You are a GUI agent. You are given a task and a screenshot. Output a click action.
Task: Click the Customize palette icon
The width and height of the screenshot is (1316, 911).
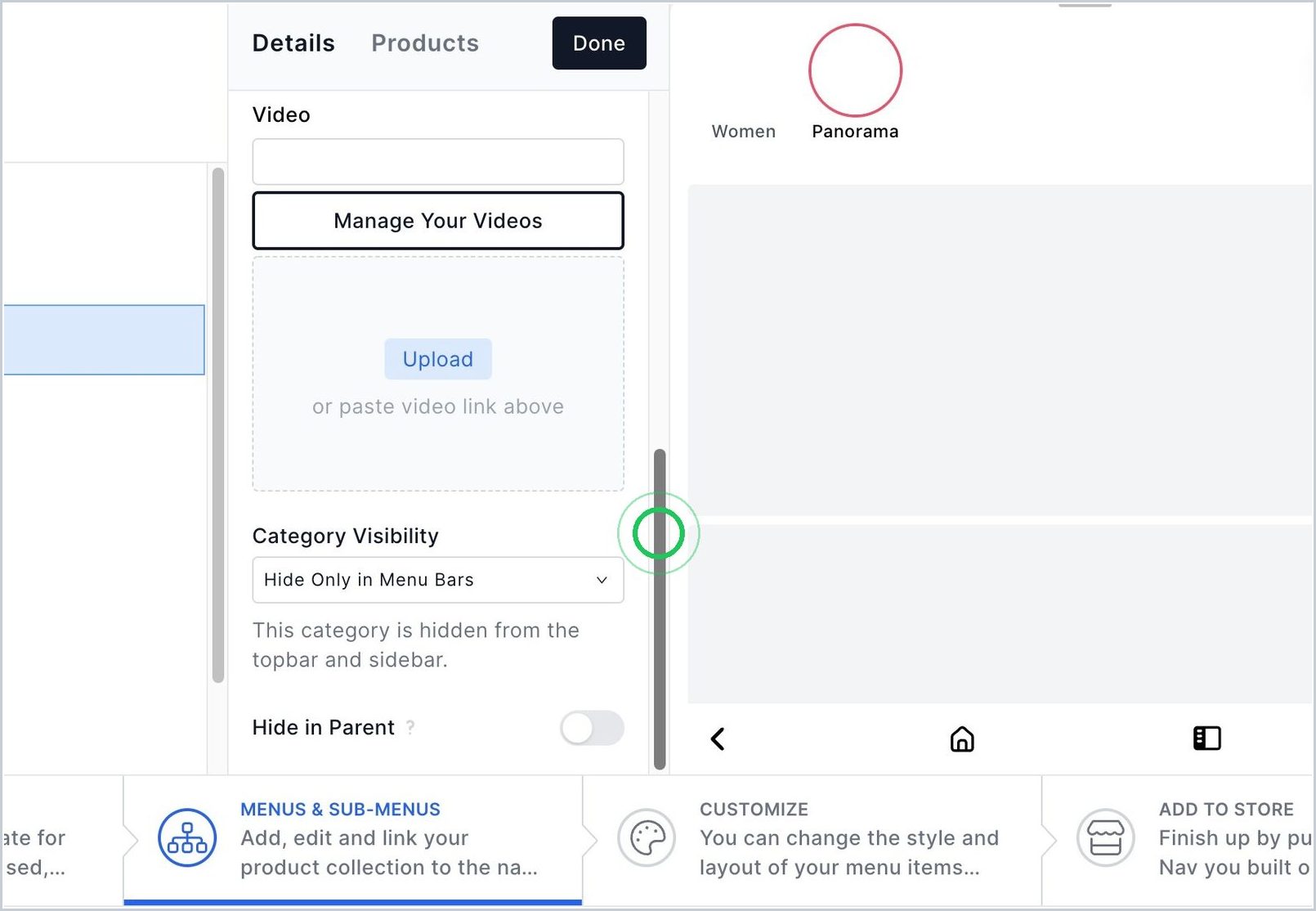(647, 838)
